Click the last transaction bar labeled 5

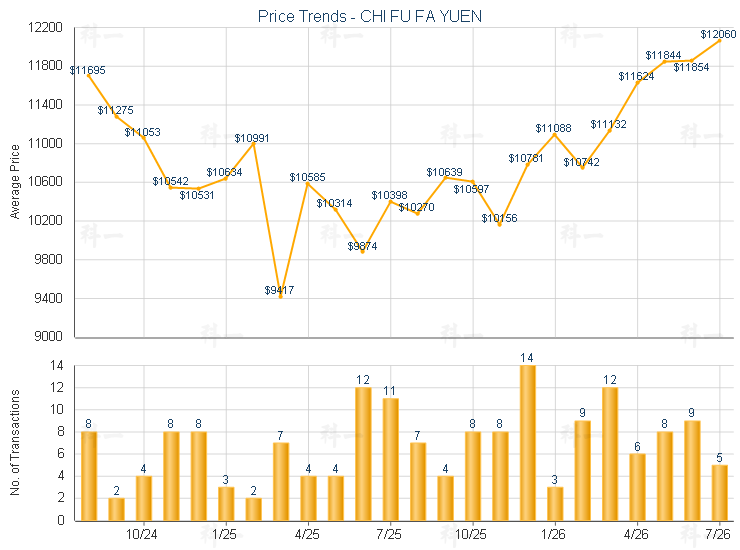click(720, 493)
